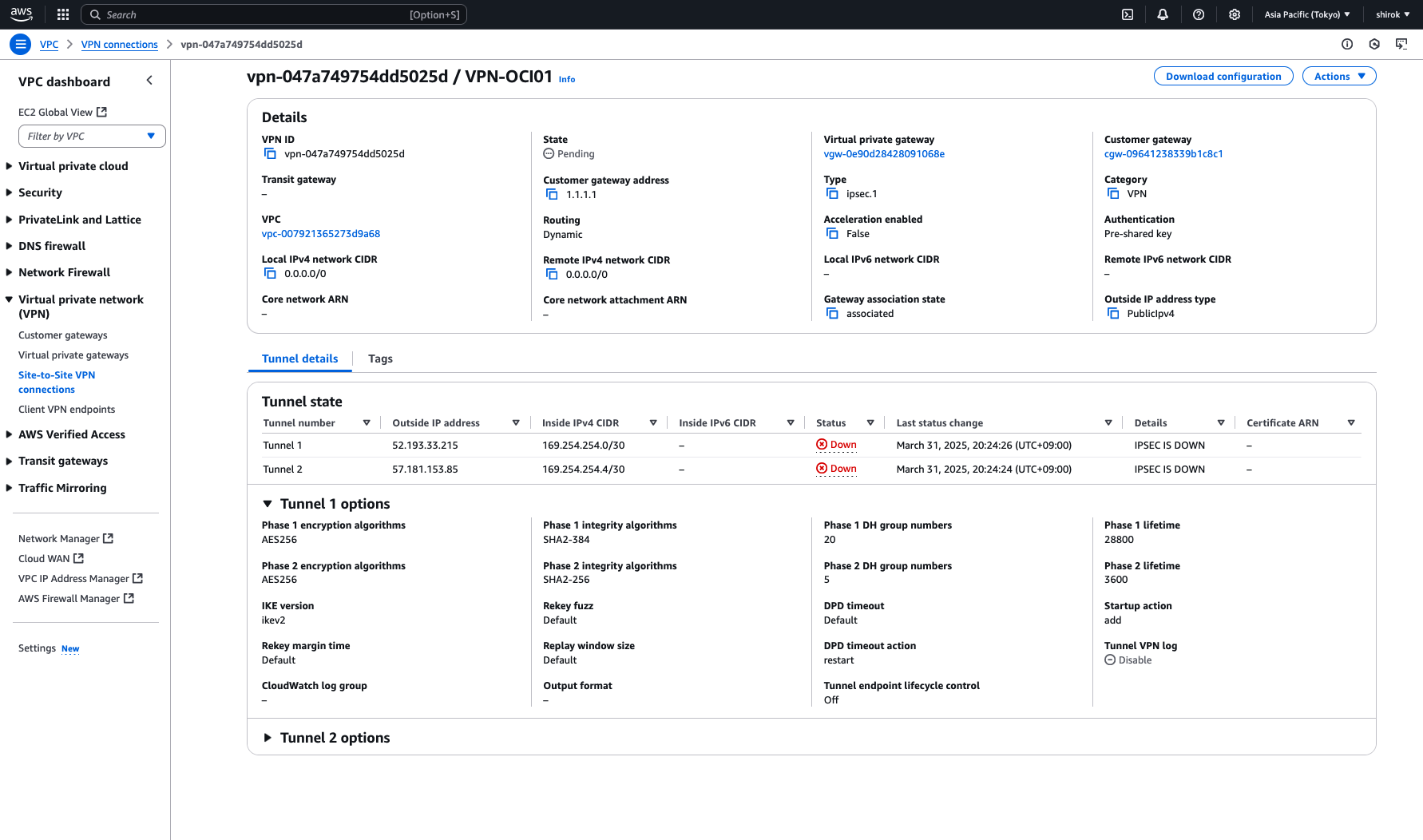Open the help question mark menu

click(x=1199, y=14)
